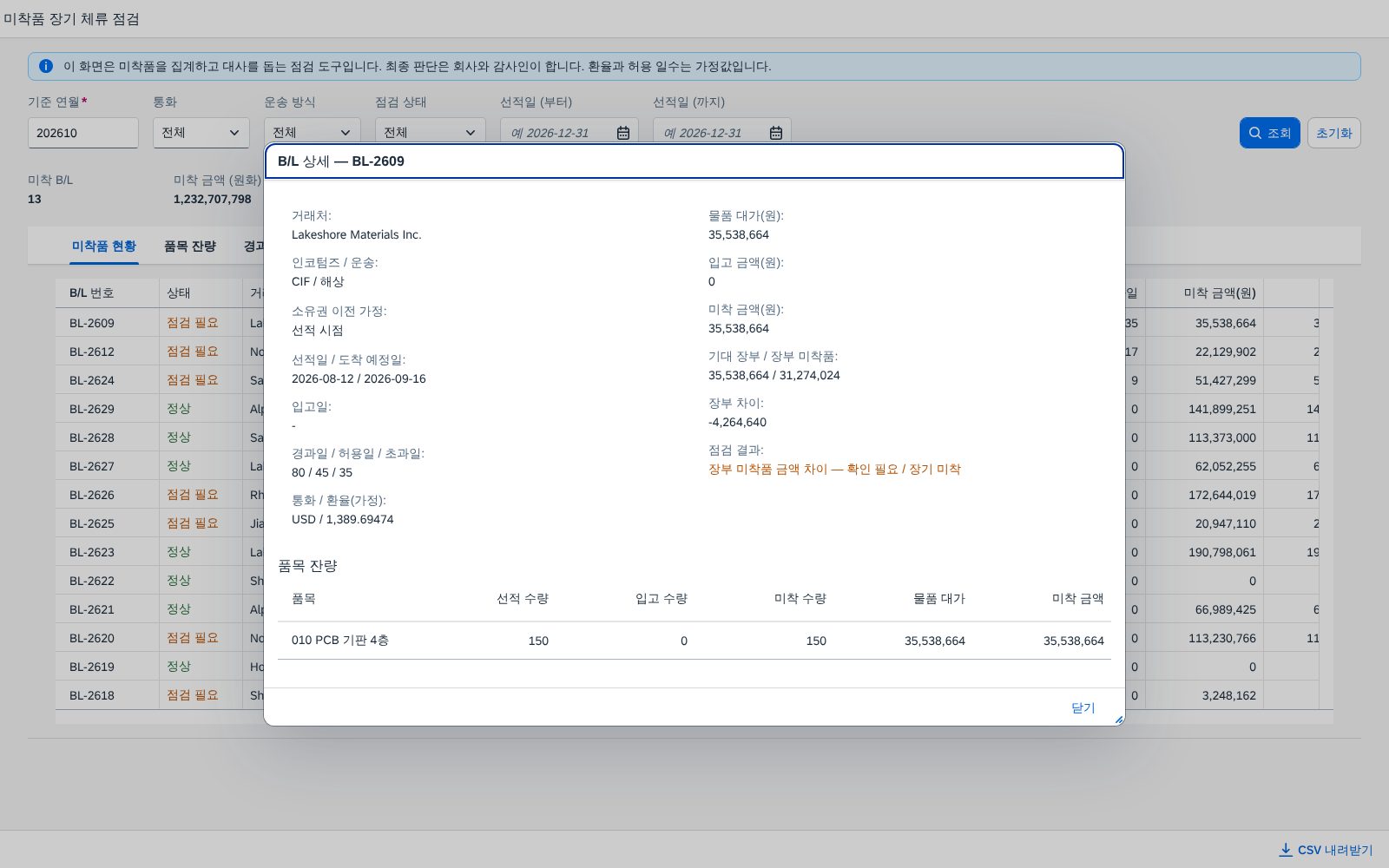Click the info icon in the notice banner
This screenshot has width=1389, height=868.
click(x=46, y=66)
